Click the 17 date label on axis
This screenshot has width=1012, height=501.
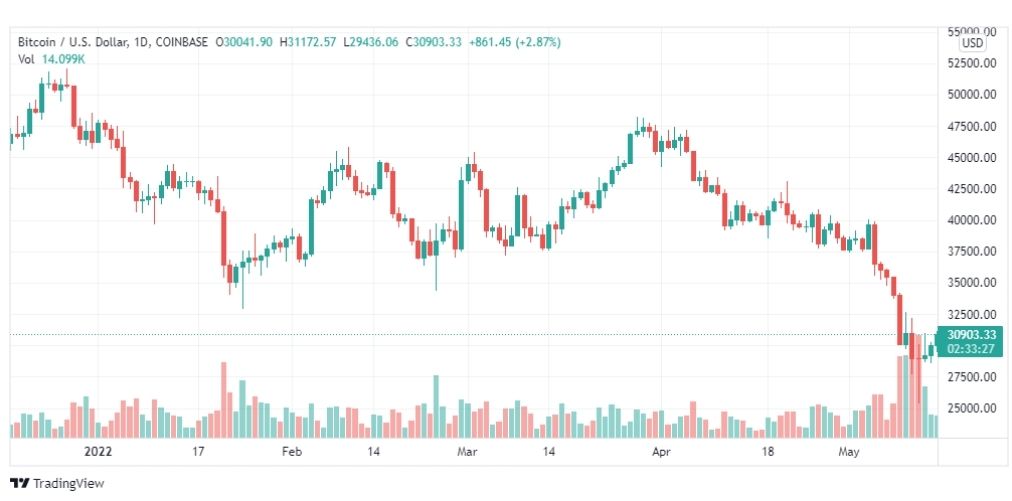coord(198,451)
